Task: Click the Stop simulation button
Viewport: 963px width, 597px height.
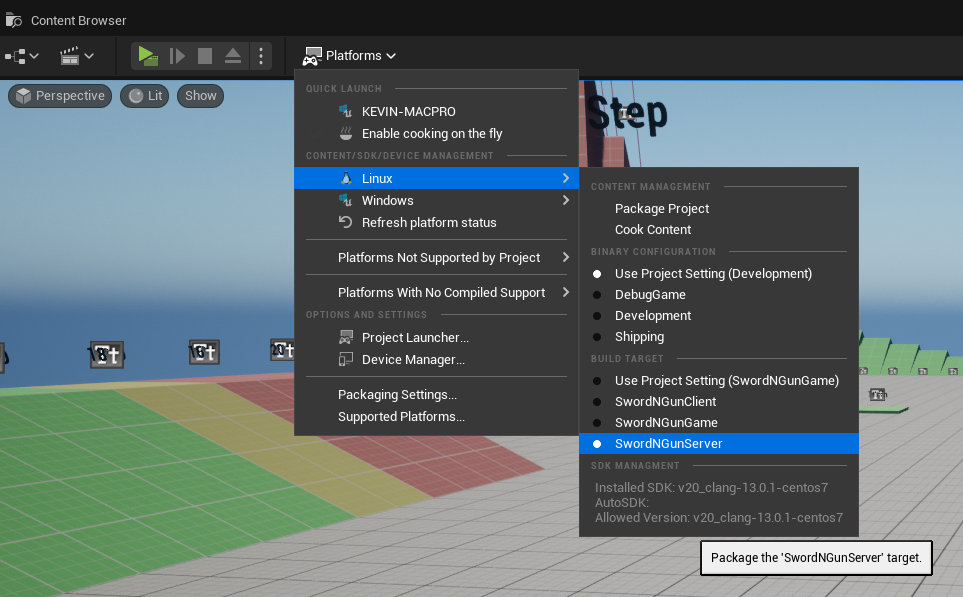Action: pyautogui.click(x=205, y=56)
